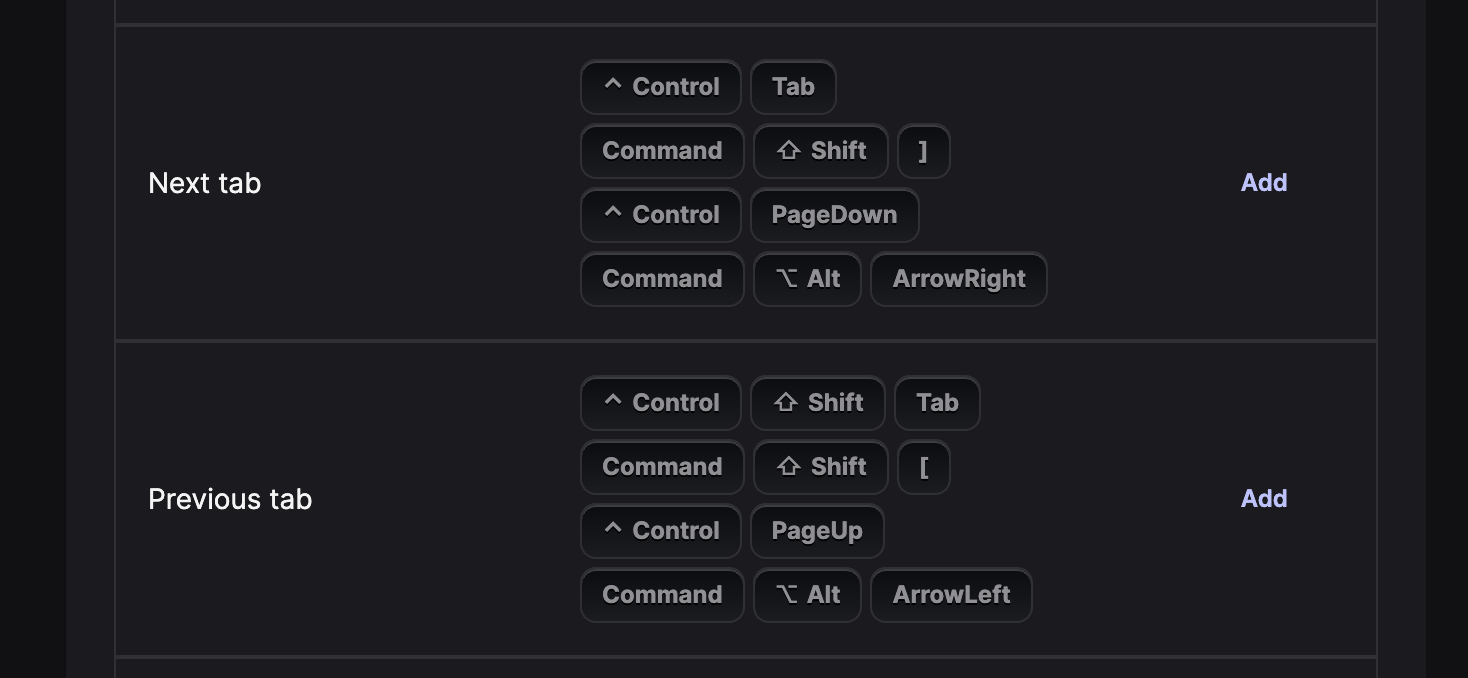The width and height of the screenshot is (1468, 678).
Task: Select the Tab key chip in Previous tab shortcuts
Action: 937,403
